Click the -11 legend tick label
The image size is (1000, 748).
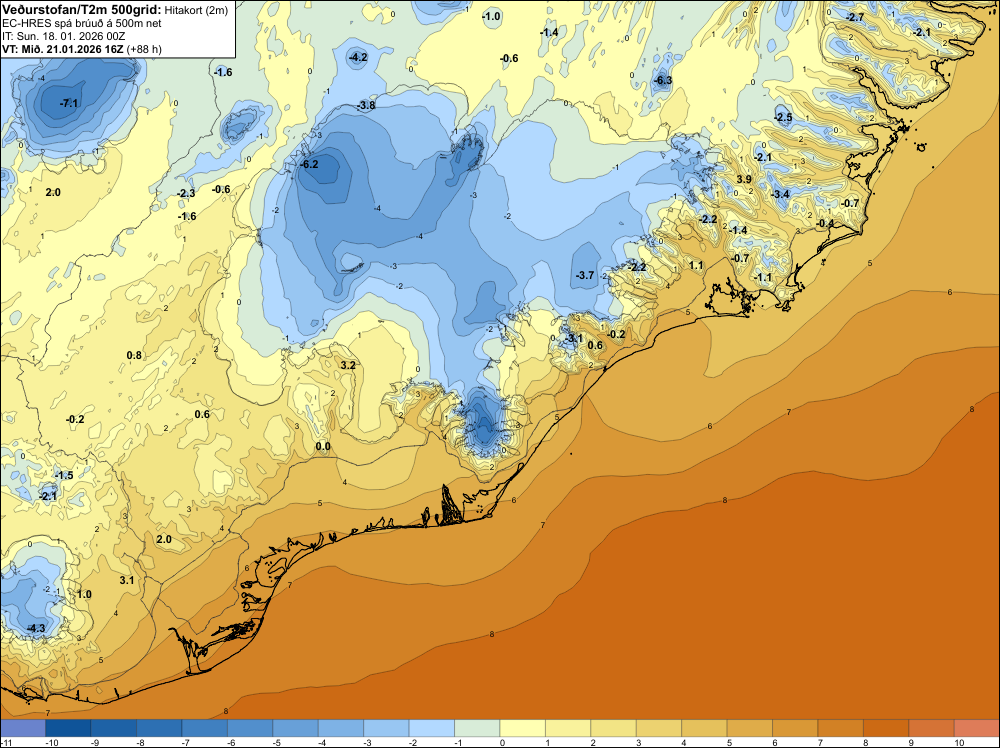(x=6, y=743)
